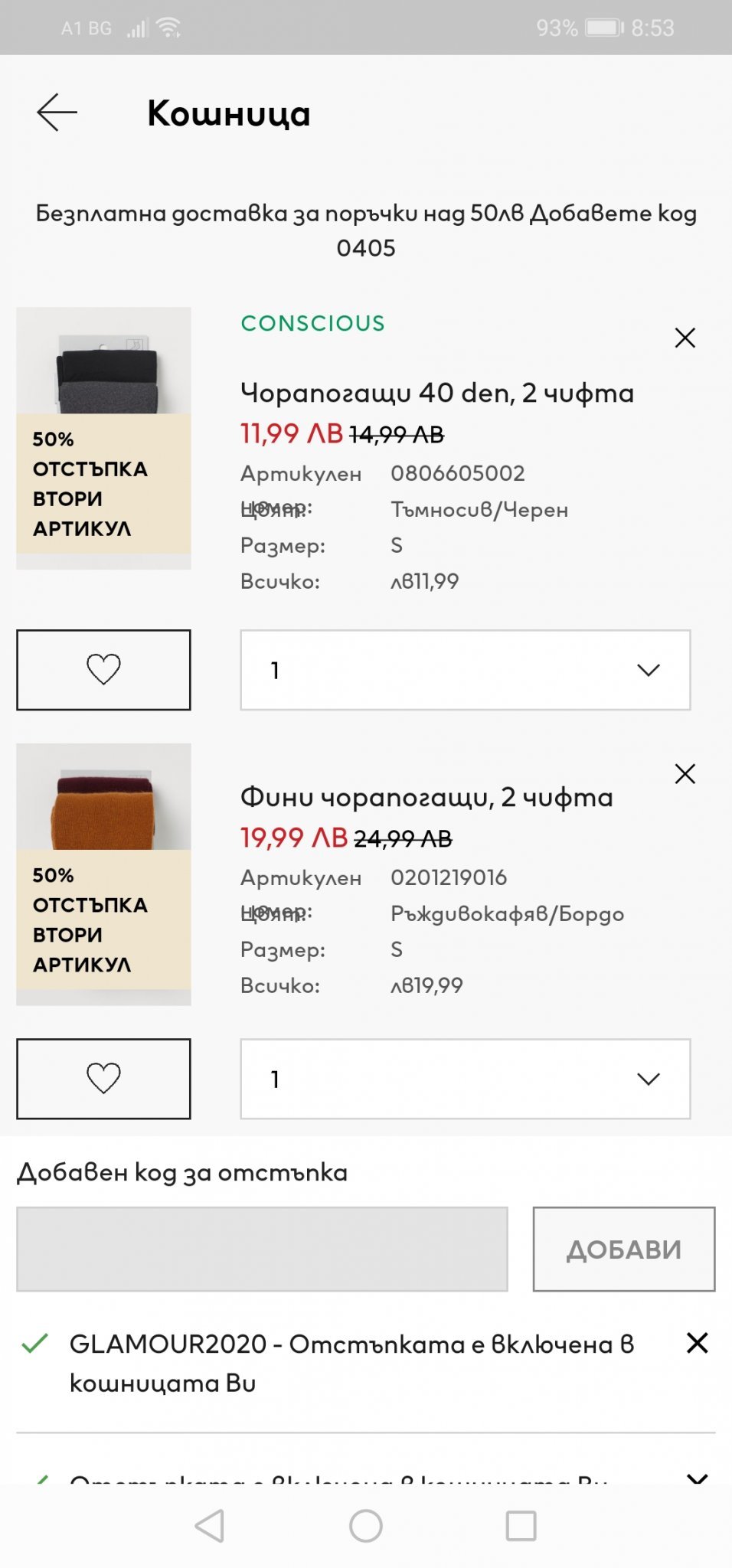Tap the Android recent apps button
The image size is (732, 1568).
[521, 1526]
